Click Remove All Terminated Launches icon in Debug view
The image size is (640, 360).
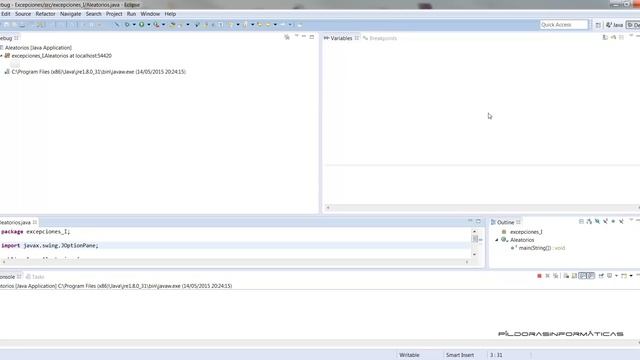click(x=287, y=37)
